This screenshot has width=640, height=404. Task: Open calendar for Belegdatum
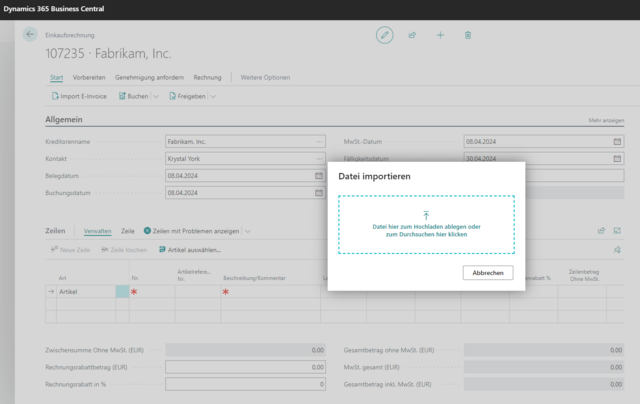tap(319, 176)
